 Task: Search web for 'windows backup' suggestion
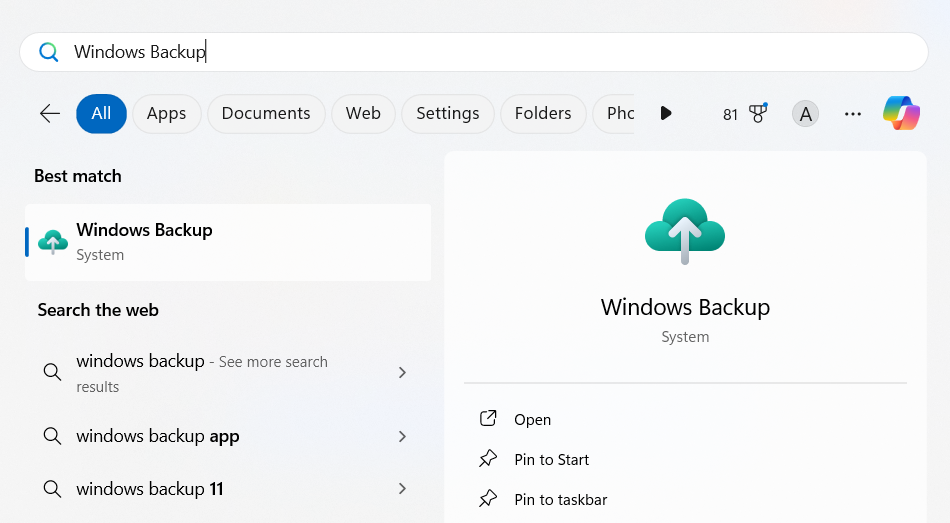(228, 373)
